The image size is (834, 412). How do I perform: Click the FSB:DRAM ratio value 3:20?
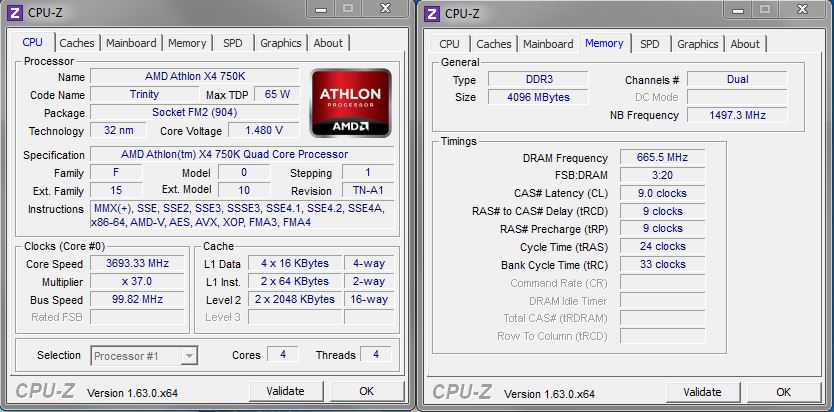pyautogui.click(x=663, y=175)
